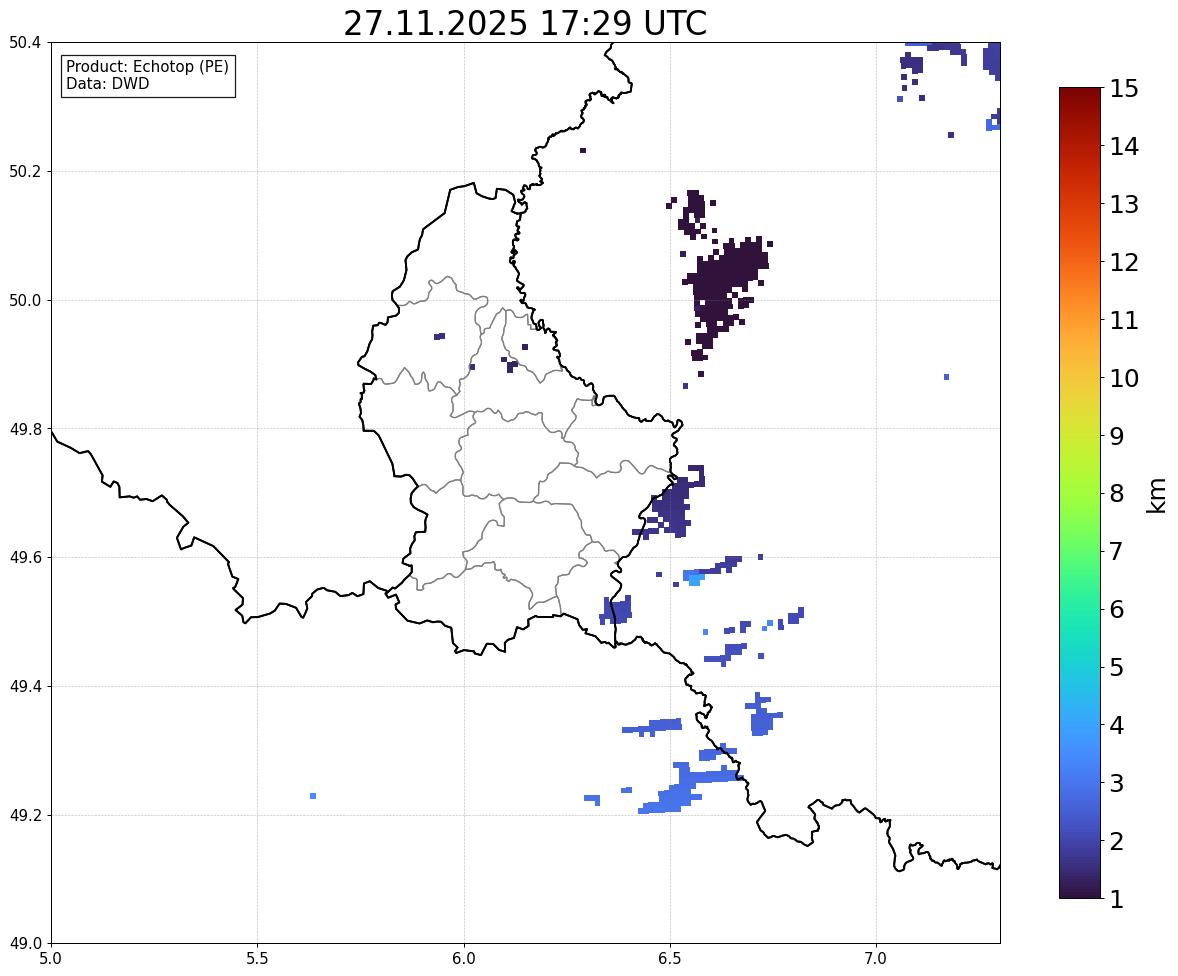Image resolution: width=1178 pixels, height=976 pixels.
Task: Click the latitude label '49.4'
Action: click(25, 687)
